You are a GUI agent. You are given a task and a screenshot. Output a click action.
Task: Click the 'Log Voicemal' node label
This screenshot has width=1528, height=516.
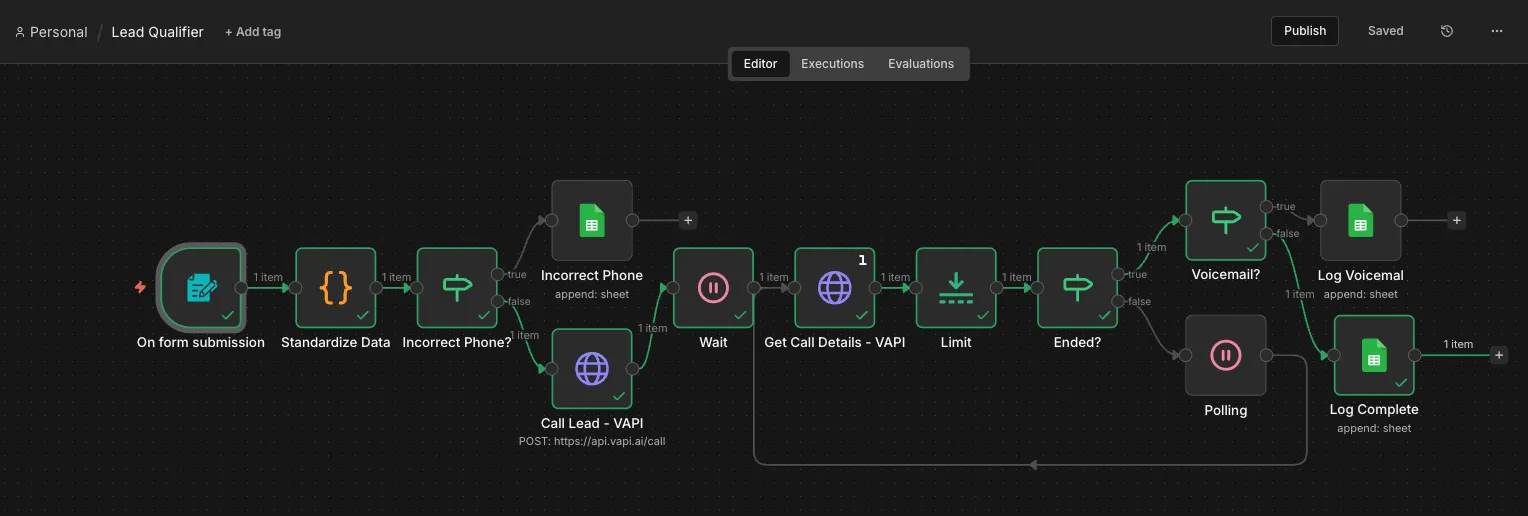tap(1360, 275)
